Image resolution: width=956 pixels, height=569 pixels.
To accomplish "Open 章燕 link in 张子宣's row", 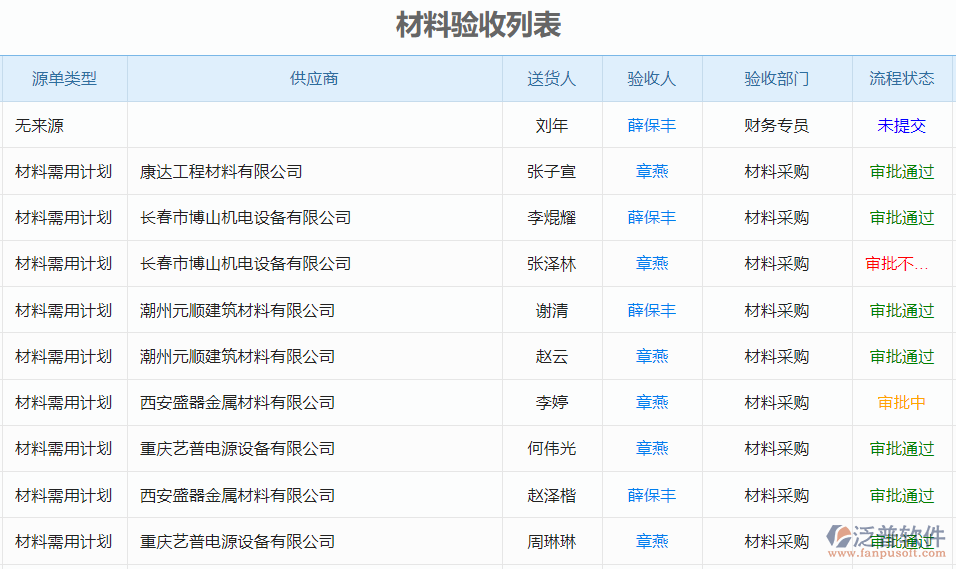I will pos(652,171).
